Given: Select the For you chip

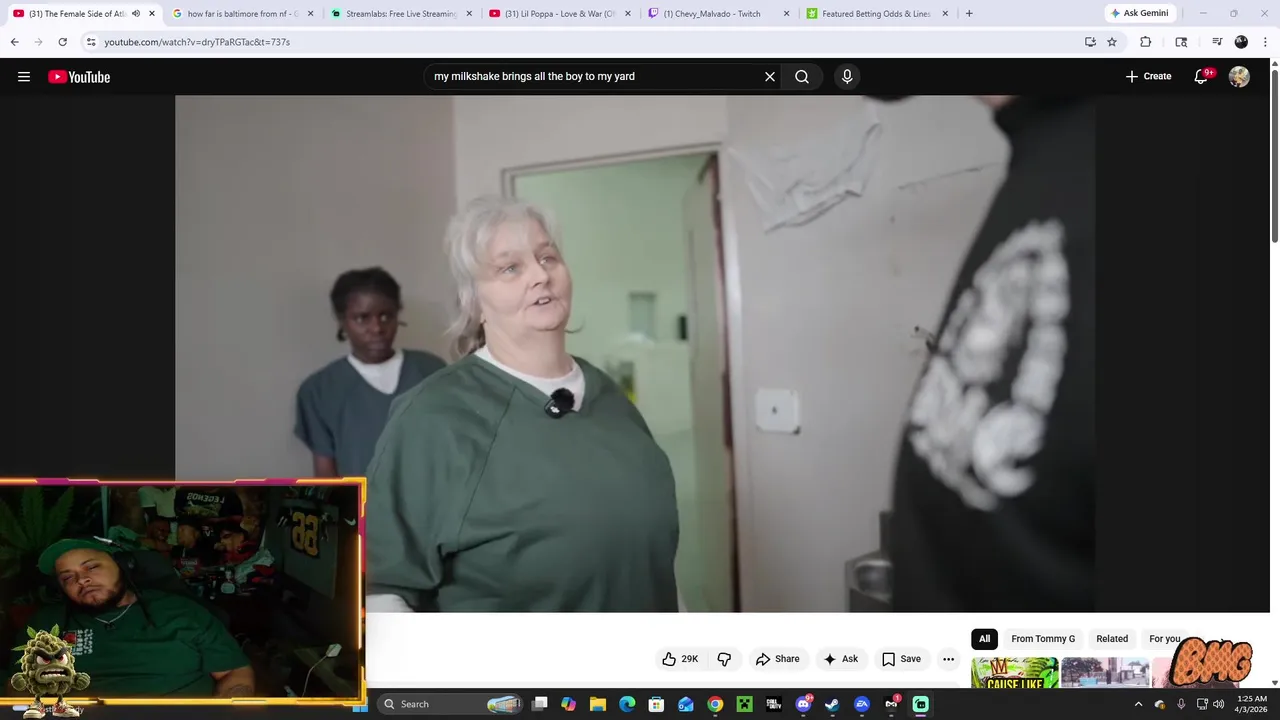Looking at the screenshot, I should [x=1164, y=639].
